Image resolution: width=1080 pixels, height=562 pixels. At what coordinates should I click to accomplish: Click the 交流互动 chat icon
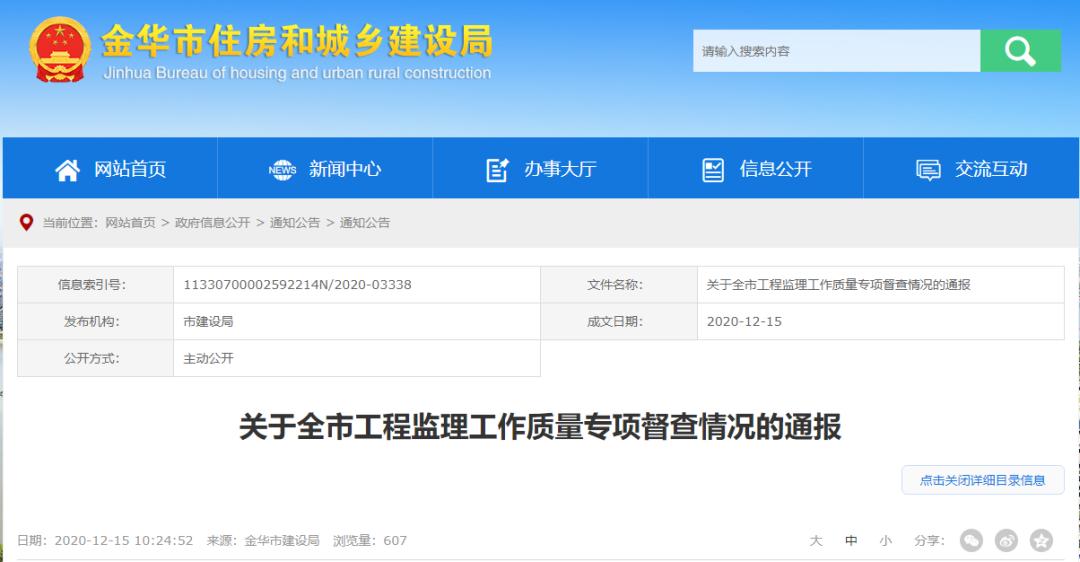point(928,170)
